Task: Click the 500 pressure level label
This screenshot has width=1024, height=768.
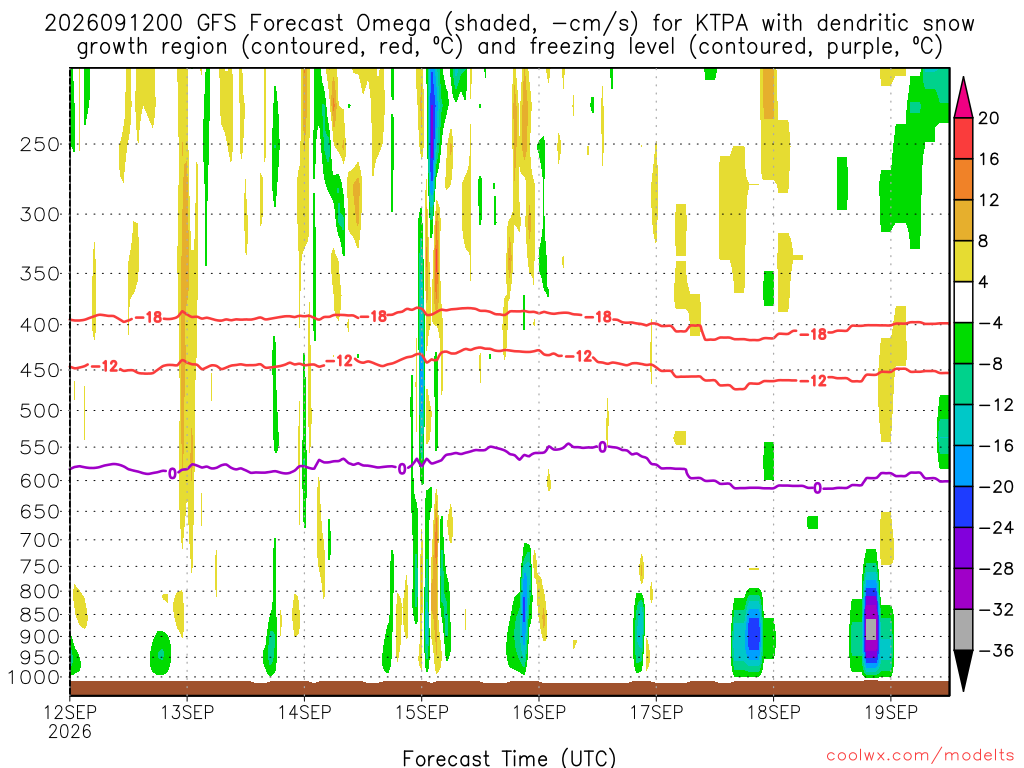Action: [x=40, y=411]
